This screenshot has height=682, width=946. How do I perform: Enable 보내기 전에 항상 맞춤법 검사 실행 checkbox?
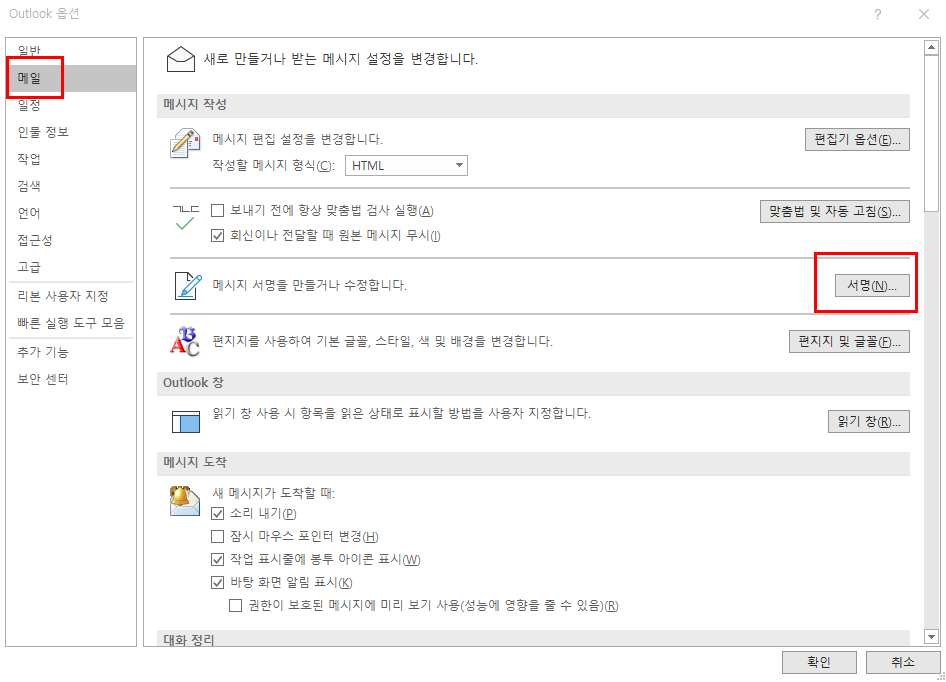[x=218, y=211]
